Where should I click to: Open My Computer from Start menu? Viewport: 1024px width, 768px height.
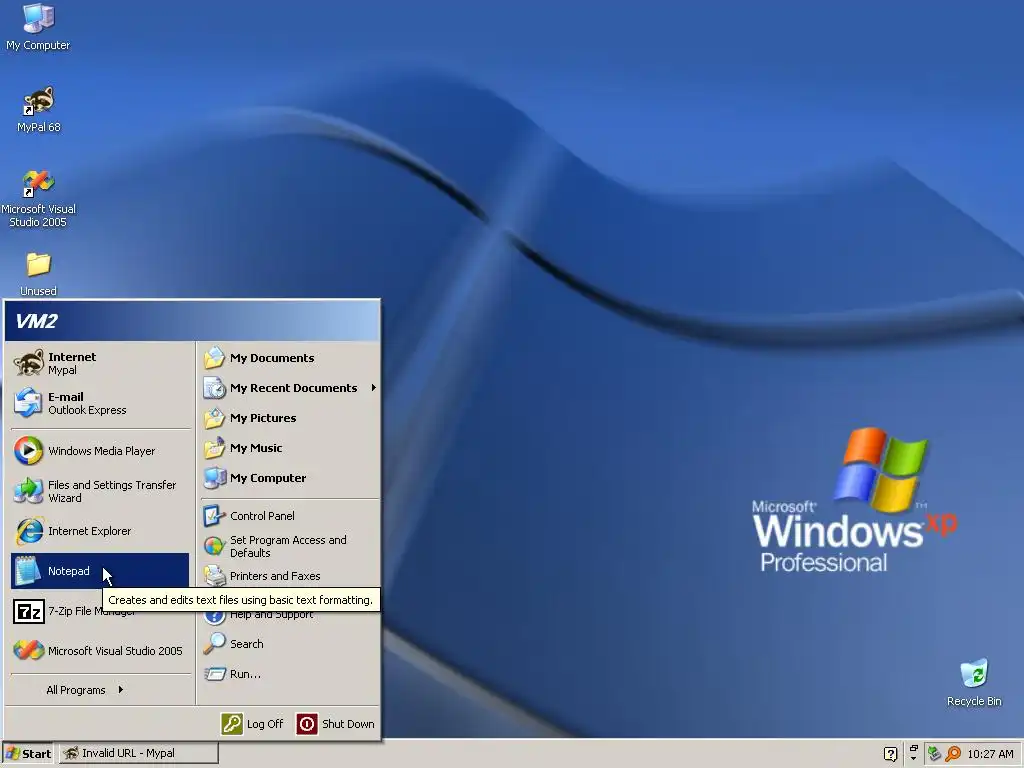[x=290, y=478]
